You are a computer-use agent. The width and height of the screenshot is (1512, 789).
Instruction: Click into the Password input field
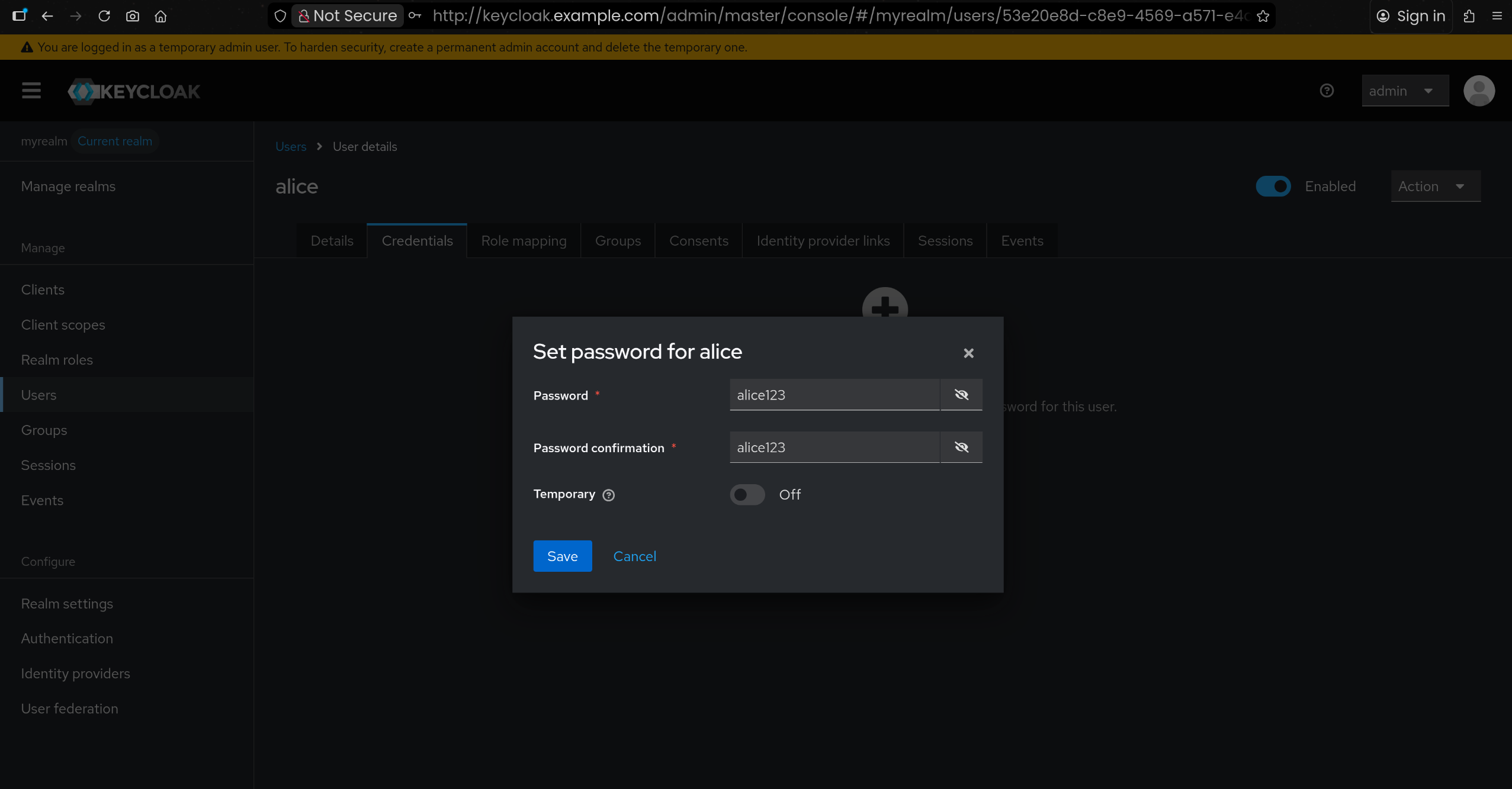pos(834,395)
